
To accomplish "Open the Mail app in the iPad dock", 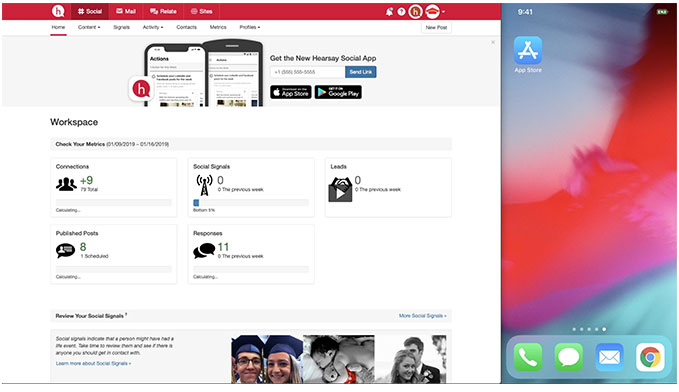I will [609, 357].
